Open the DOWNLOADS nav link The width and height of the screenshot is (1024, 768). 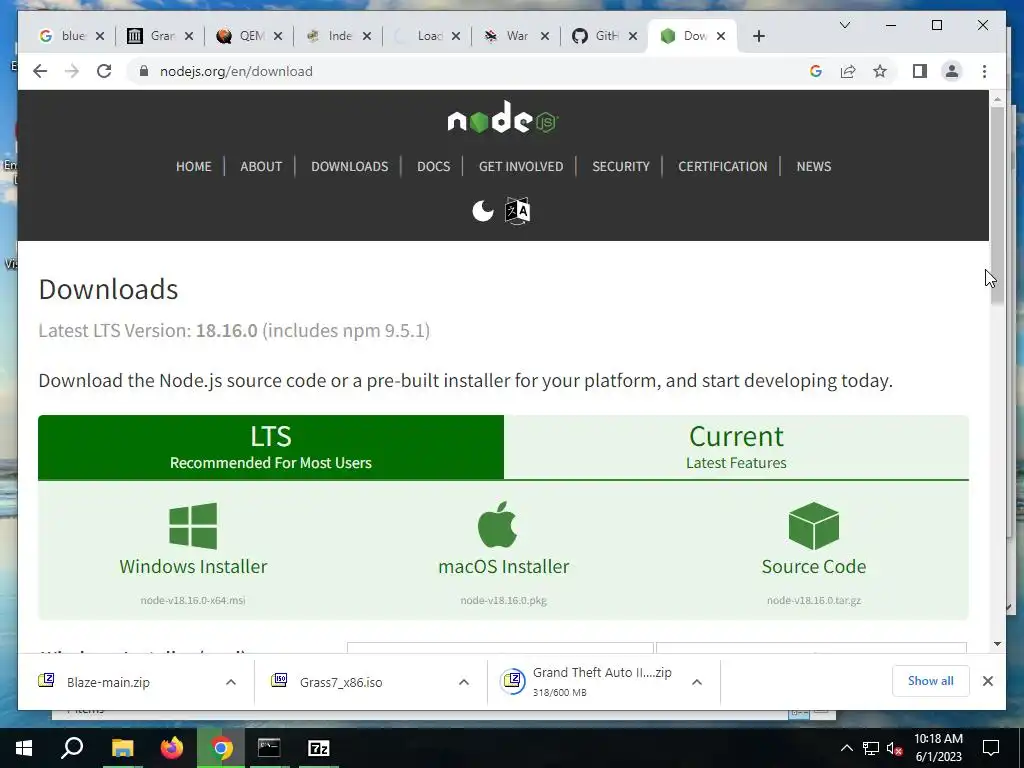click(349, 167)
